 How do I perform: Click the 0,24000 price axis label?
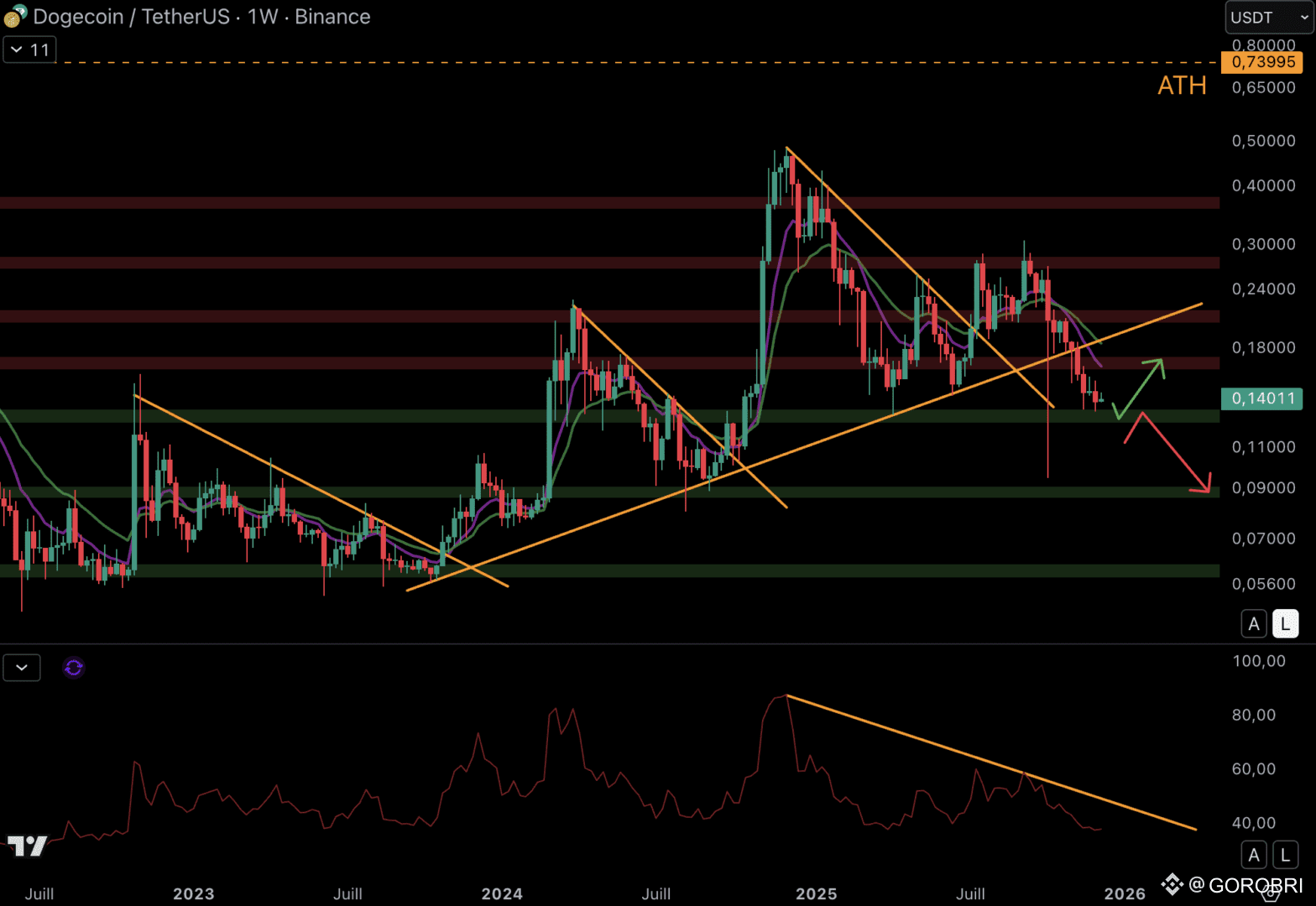[x=1264, y=289]
